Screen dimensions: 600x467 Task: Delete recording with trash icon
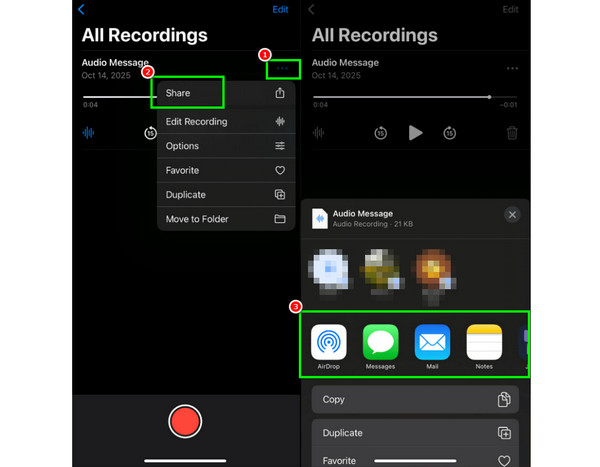(512, 133)
